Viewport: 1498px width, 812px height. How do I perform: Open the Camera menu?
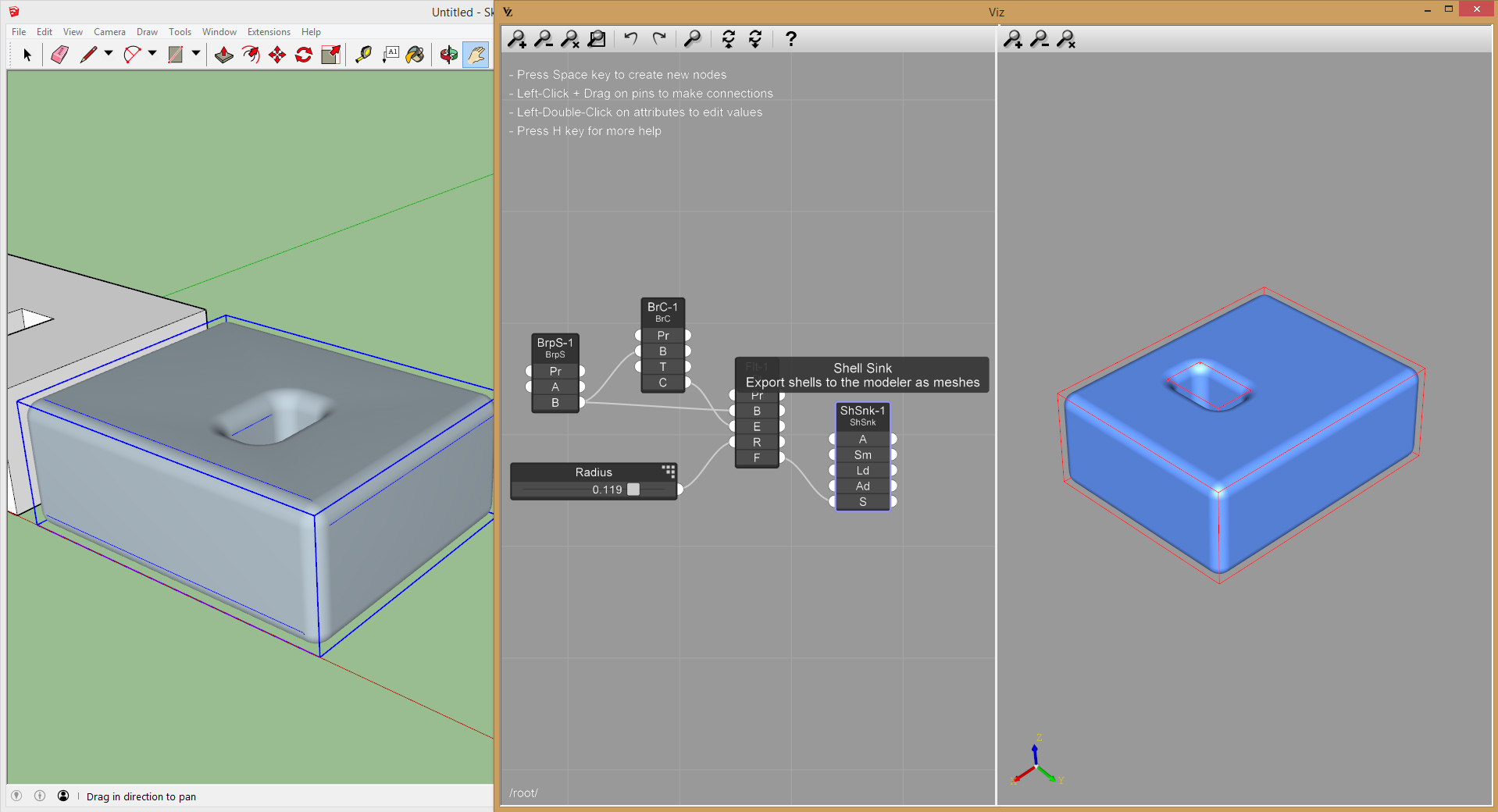[109, 32]
